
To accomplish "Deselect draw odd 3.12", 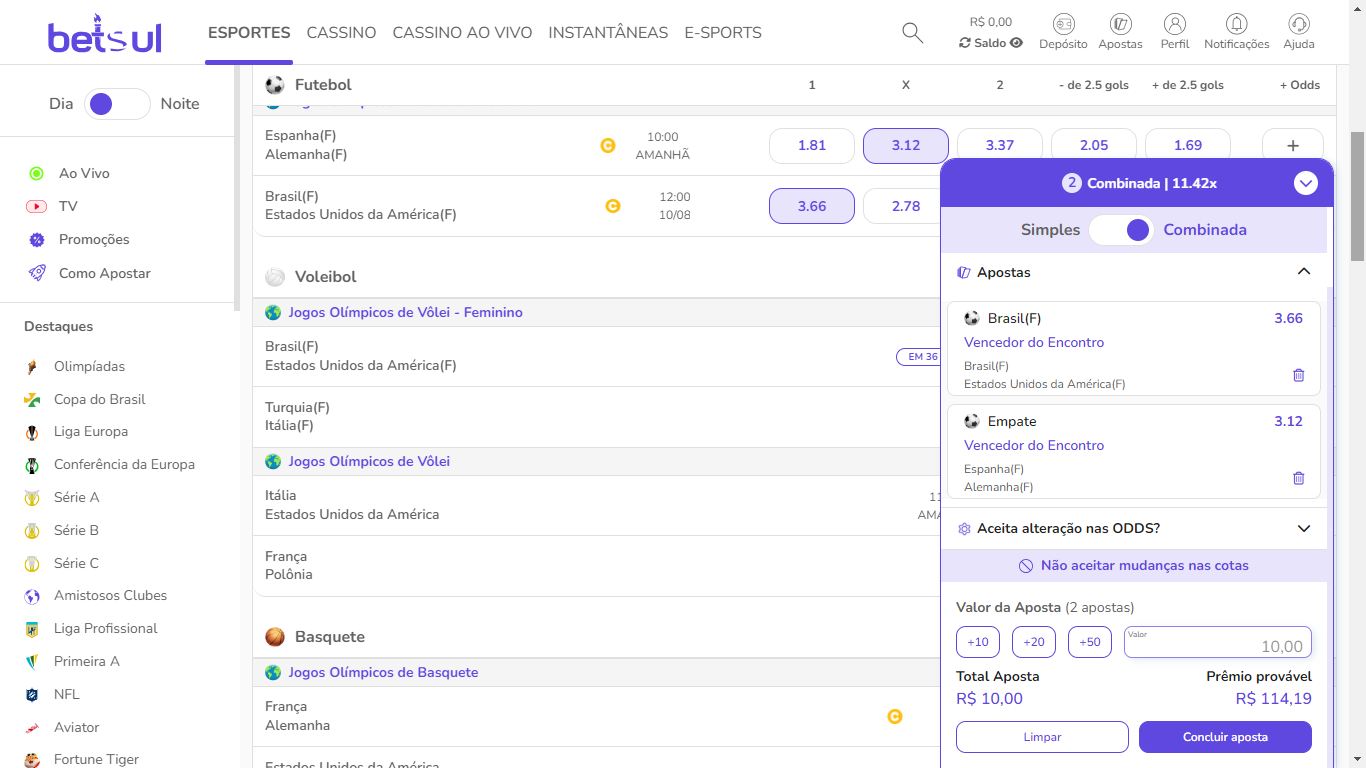I will pyautogui.click(x=906, y=146).
